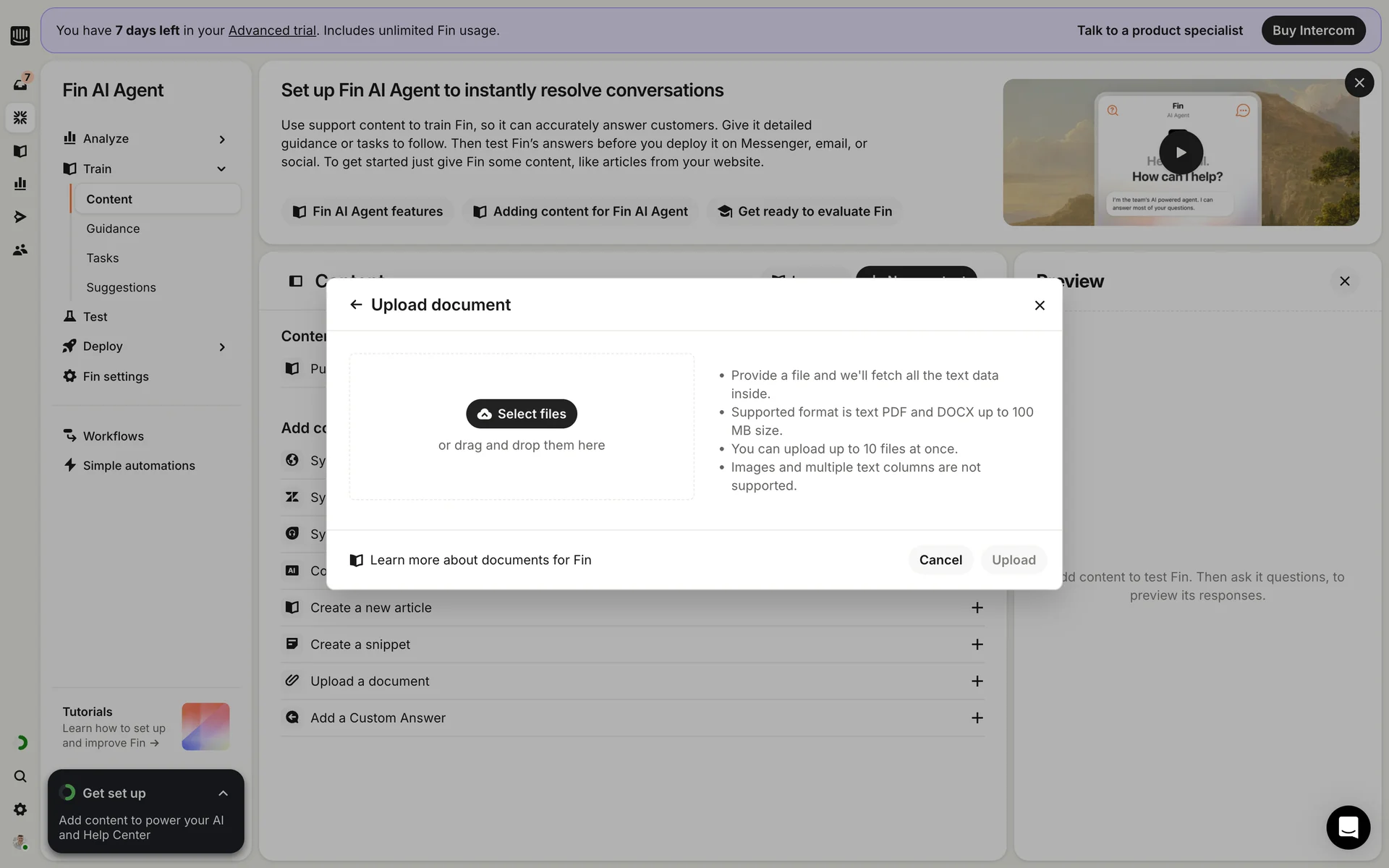Image resolution: width=1389 pixels, height=868 pixels.
Task: Open the Inbox icon in left rail
Action: [x=20, y=84]
